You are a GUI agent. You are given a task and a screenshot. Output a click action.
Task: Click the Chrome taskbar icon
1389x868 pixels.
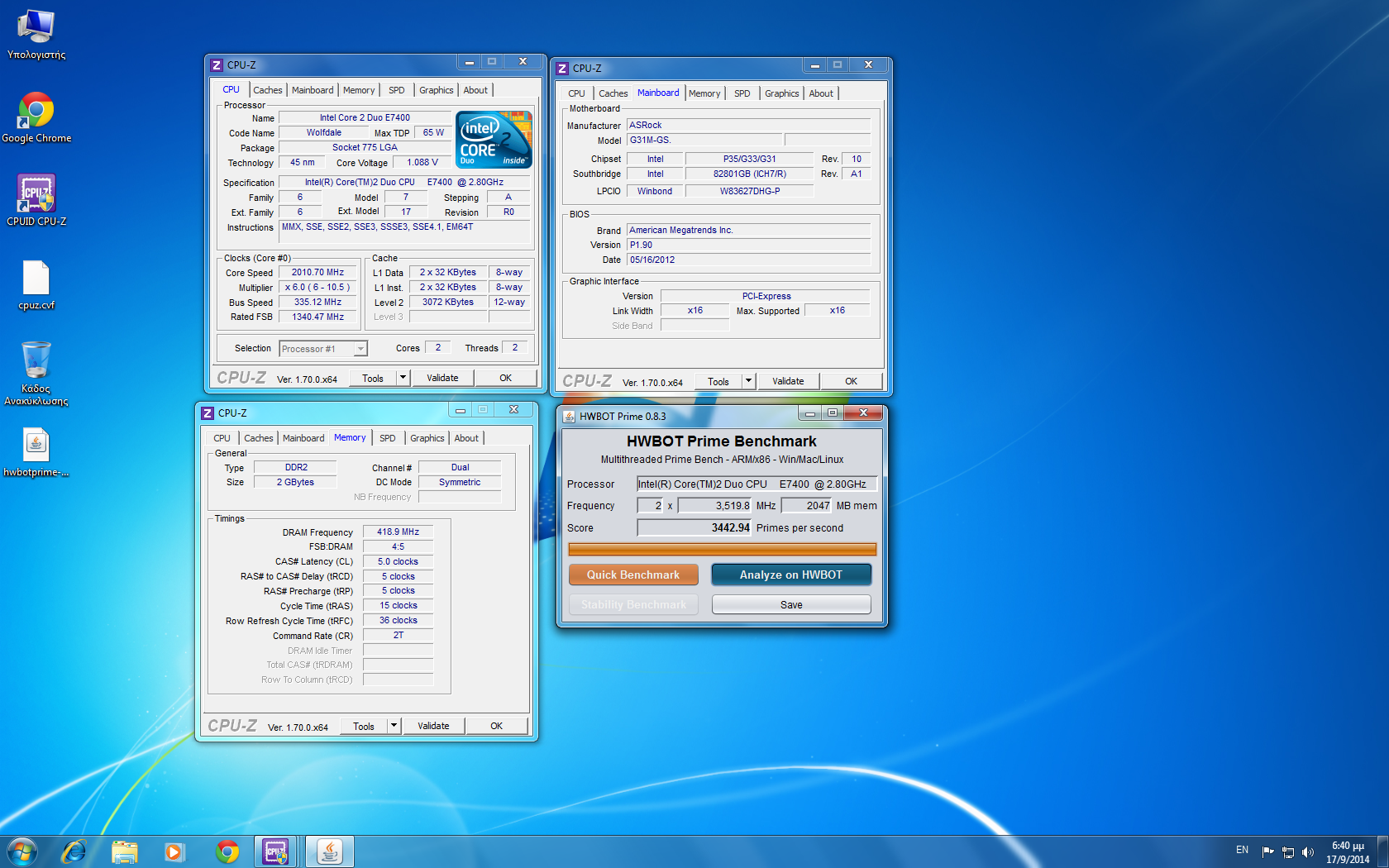coord(227,851)
